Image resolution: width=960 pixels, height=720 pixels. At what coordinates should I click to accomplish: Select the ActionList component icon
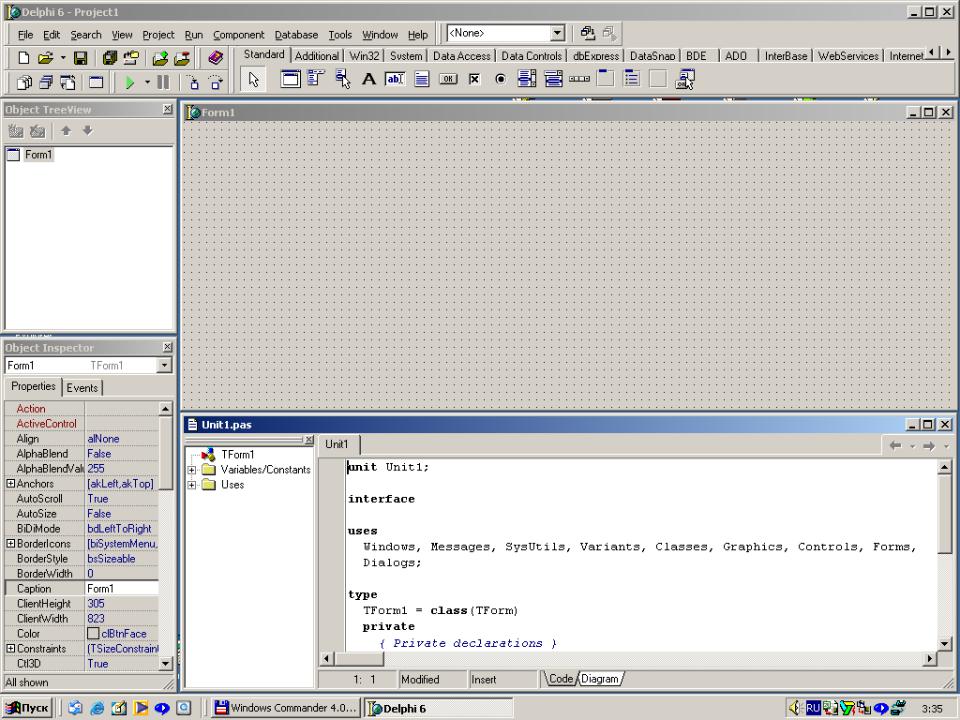[684, 79]
